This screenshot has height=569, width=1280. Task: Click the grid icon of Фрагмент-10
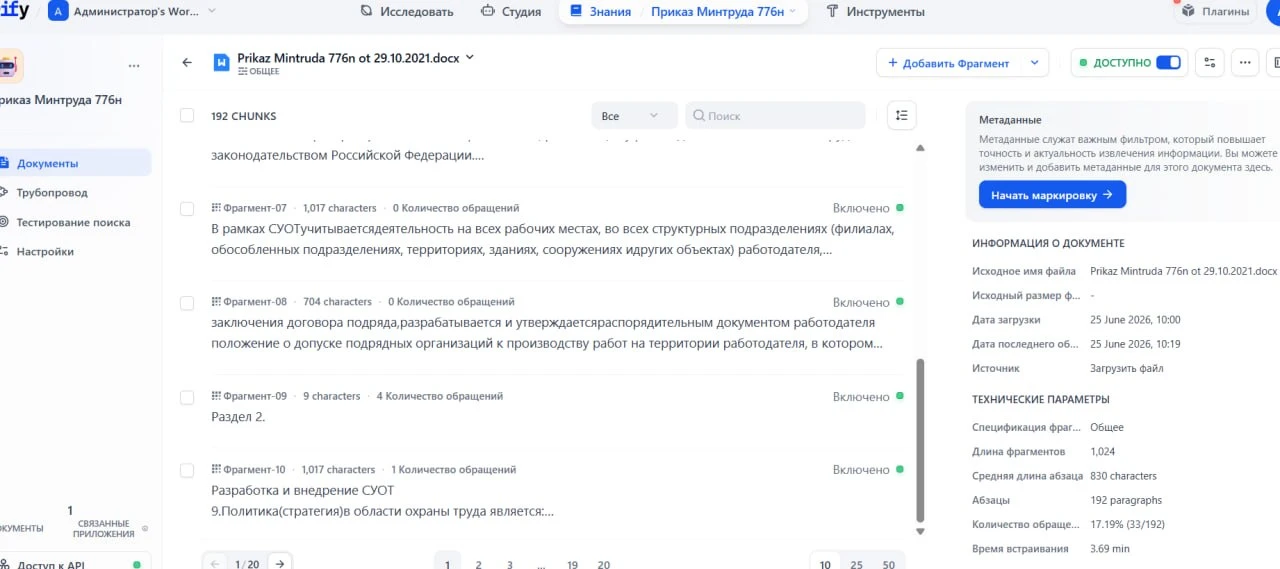[216, 469]
